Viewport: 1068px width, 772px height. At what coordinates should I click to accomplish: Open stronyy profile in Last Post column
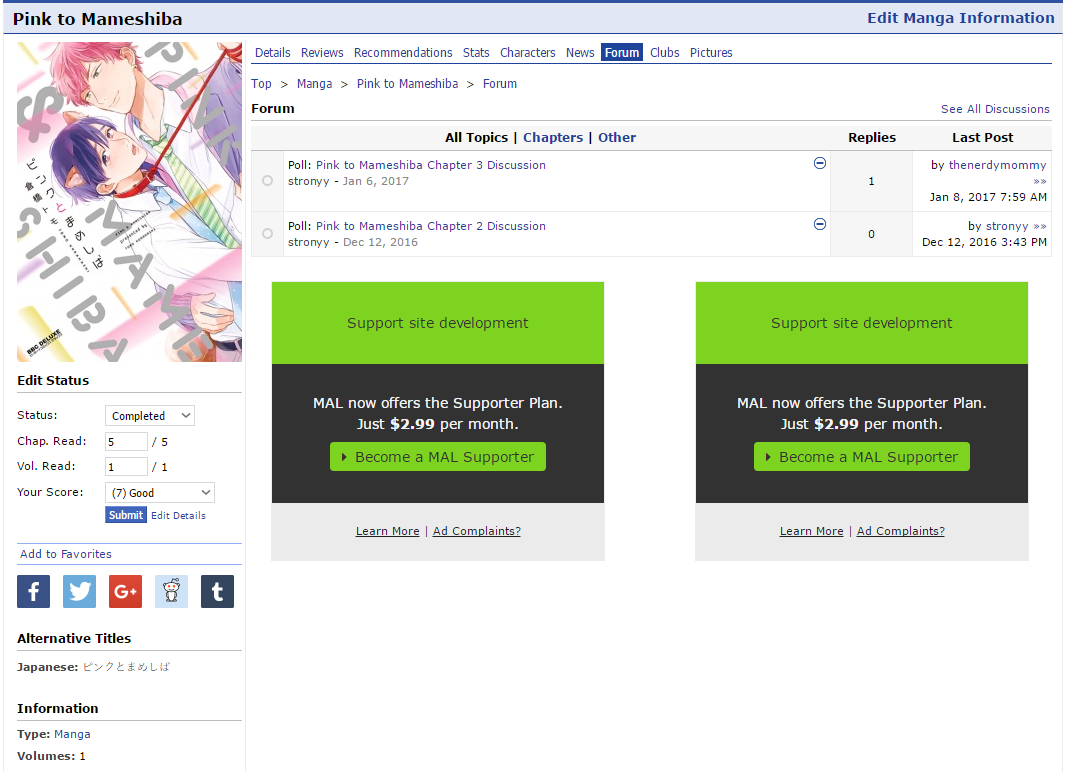click(x=1007, y=226)
